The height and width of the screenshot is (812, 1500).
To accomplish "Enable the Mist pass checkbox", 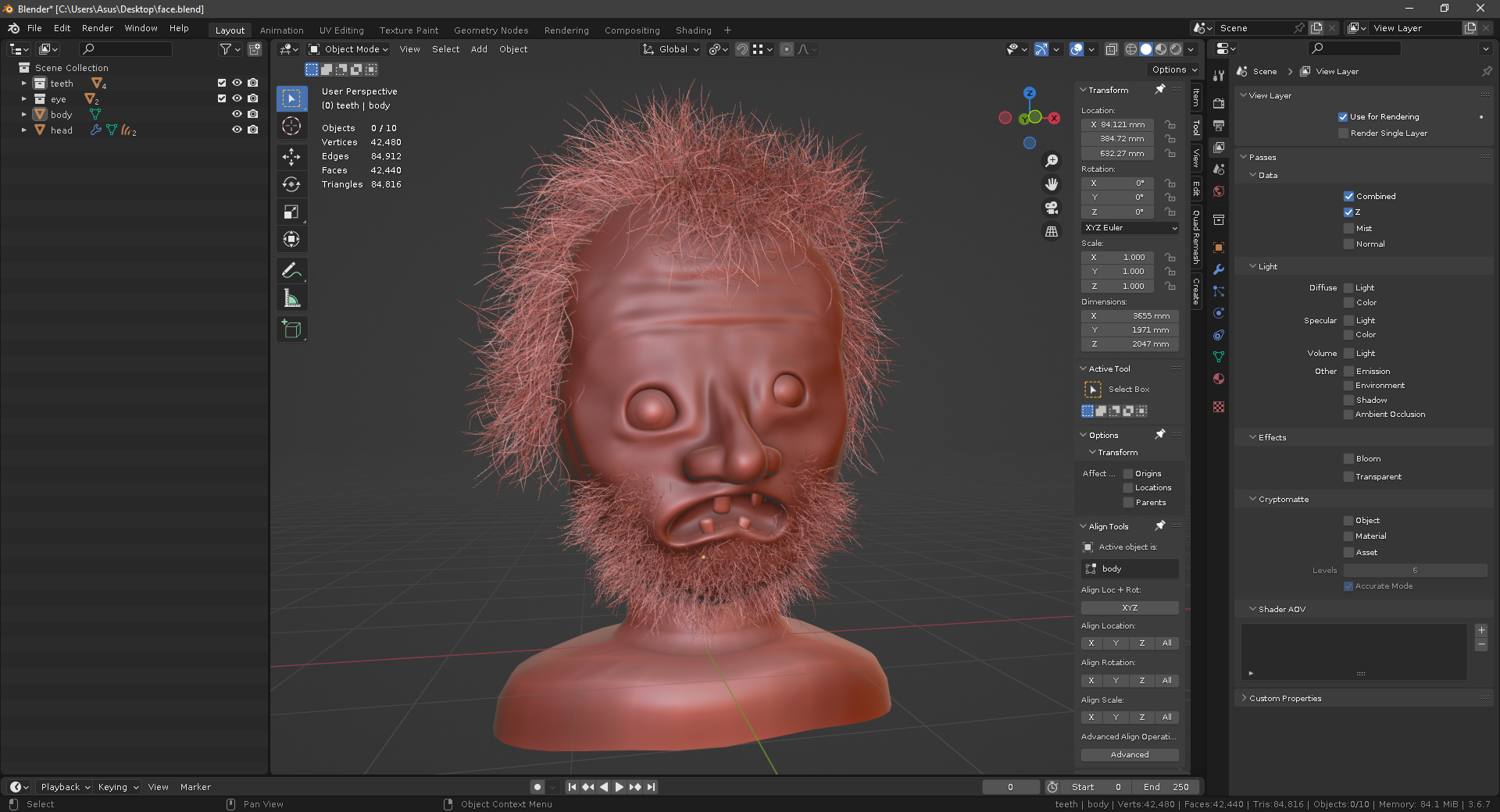I will pos(1348,229).
